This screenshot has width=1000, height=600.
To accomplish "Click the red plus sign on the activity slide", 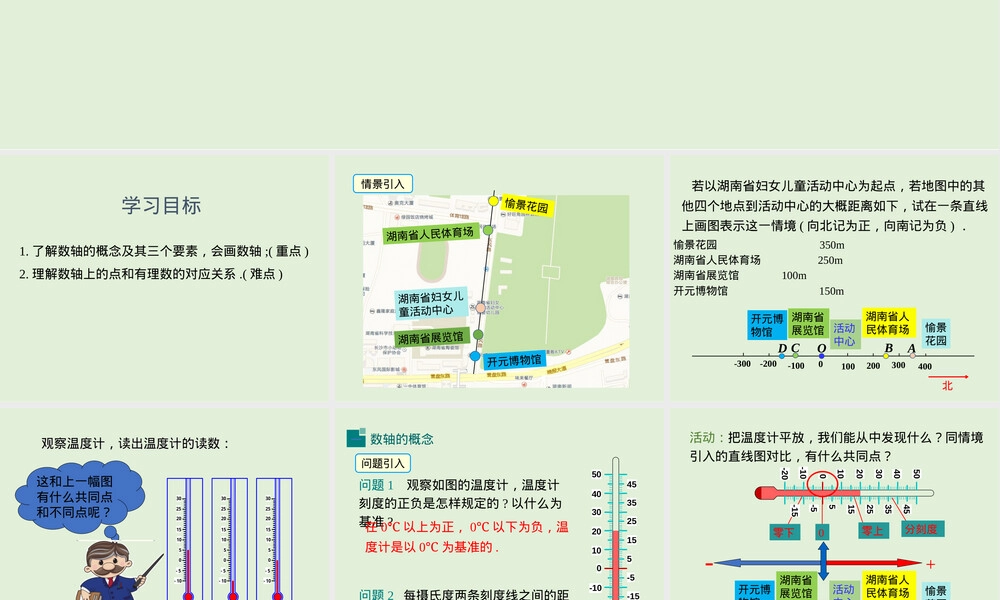I will click(x=930, y=564).
